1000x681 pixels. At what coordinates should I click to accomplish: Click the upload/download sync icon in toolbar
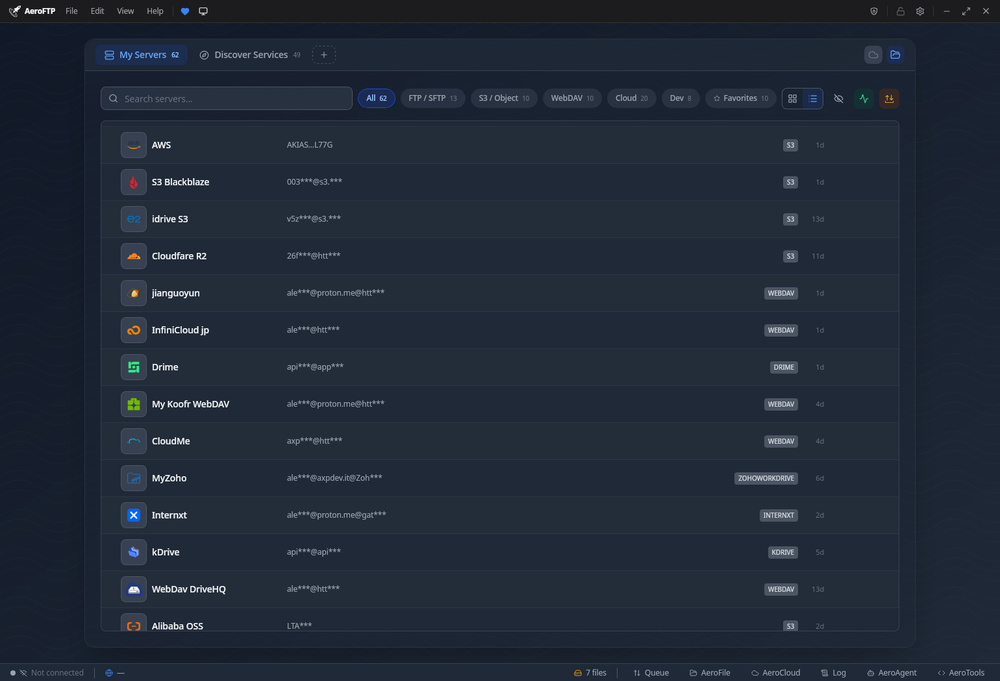click(x=889, y=98)
